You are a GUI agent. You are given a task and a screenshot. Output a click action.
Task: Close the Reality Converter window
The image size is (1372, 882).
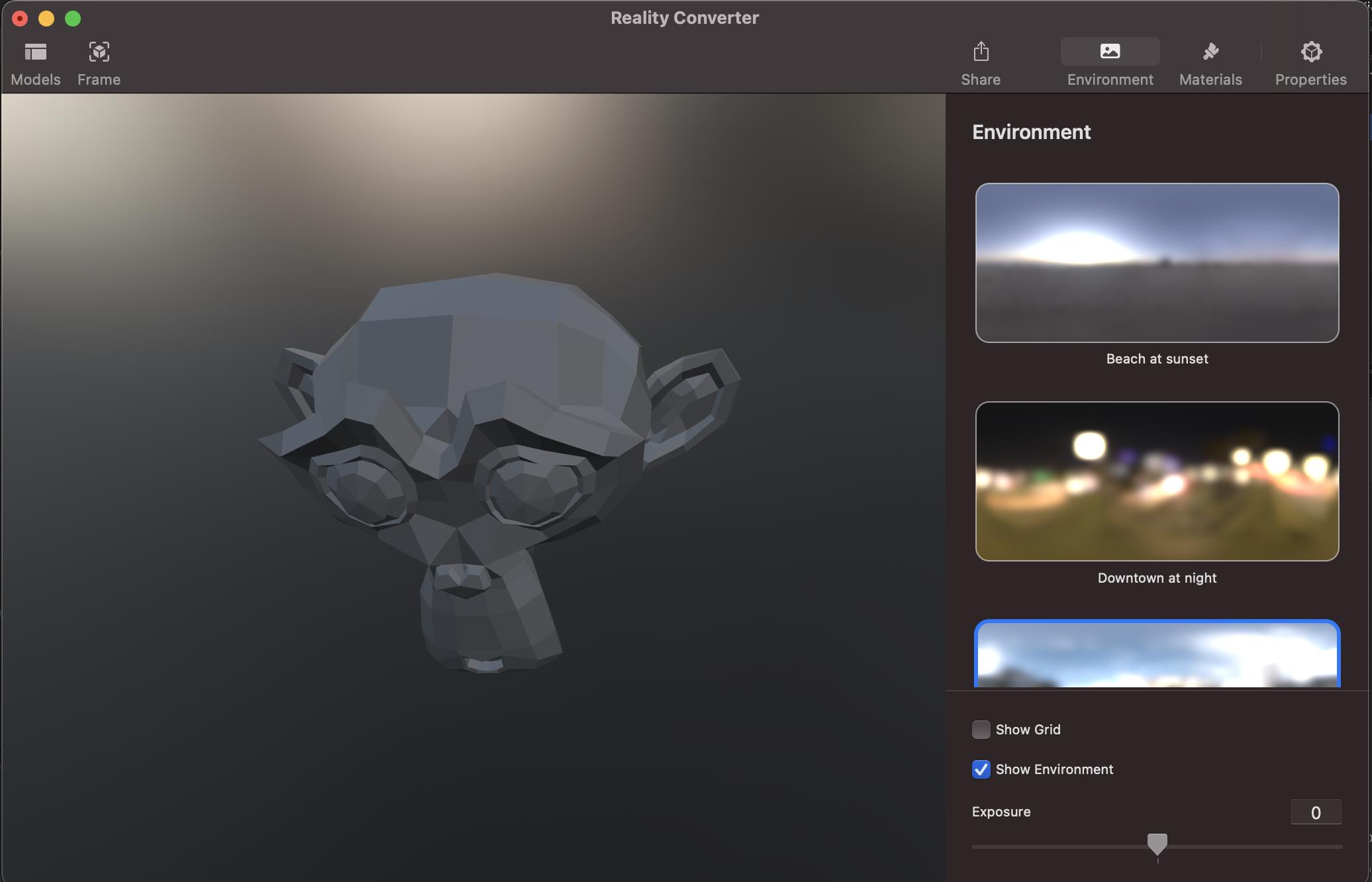click(21, 18)
